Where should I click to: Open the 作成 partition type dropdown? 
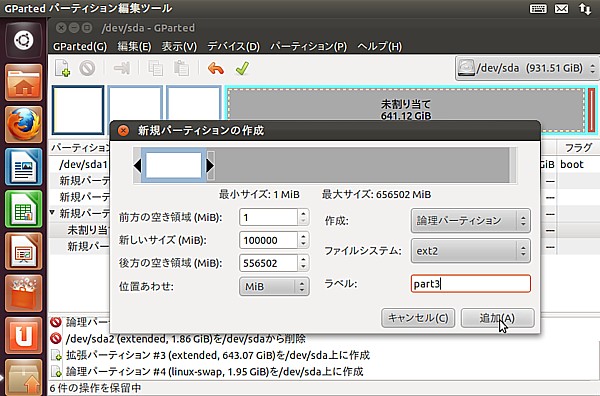point(471,221)
